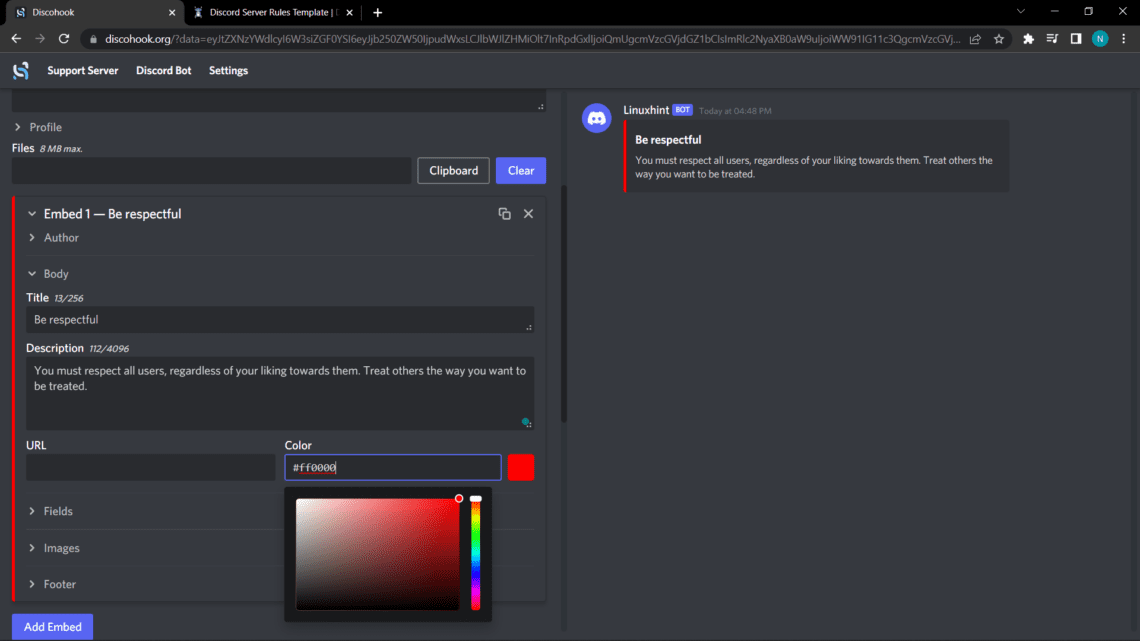Viewport: 1140px width, 641px height.
Task: Switch to Discord Server Rules Template tab
Action: (x=273, y=12)
